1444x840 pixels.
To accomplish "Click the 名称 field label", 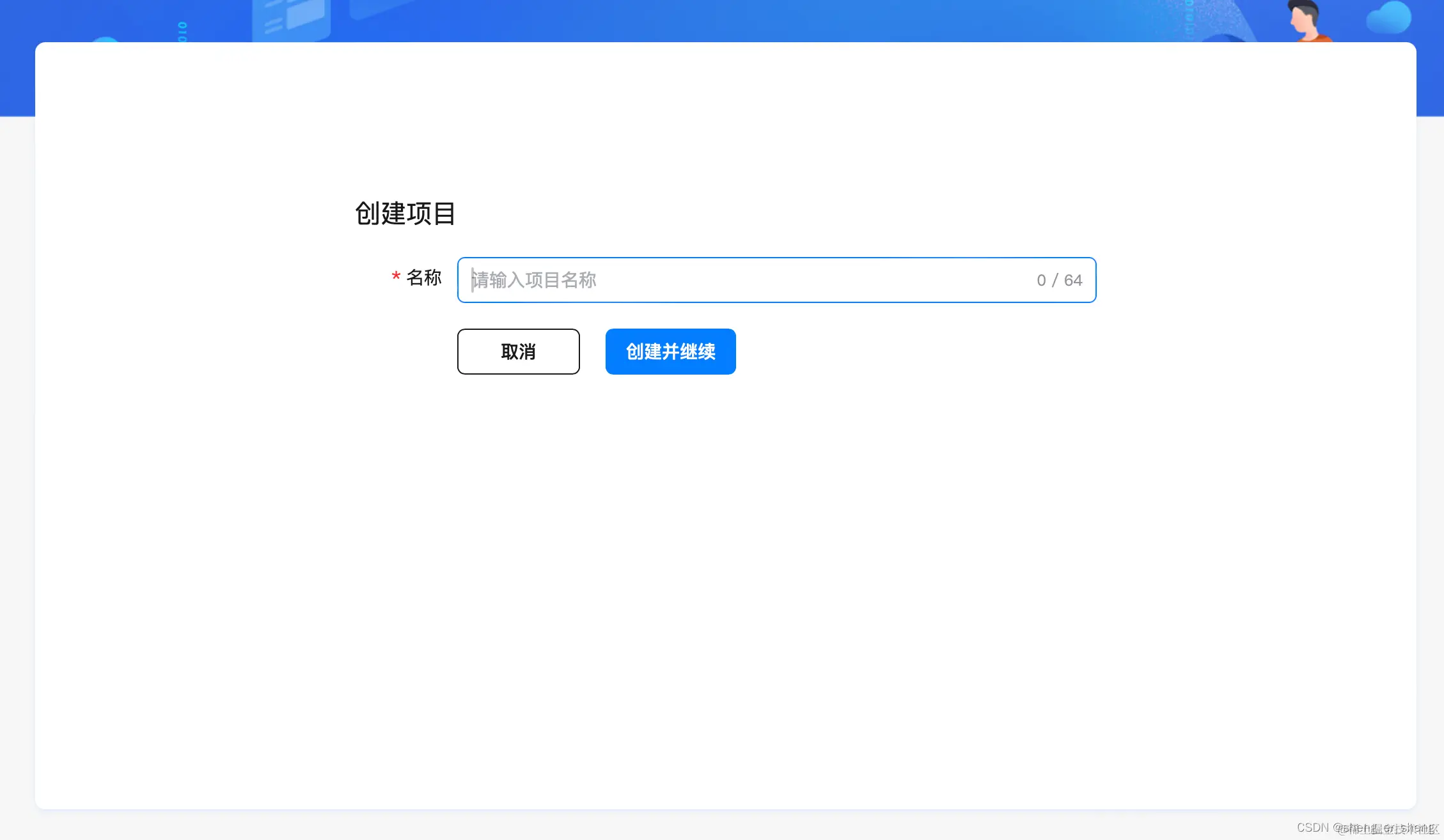I will [423, 277].
